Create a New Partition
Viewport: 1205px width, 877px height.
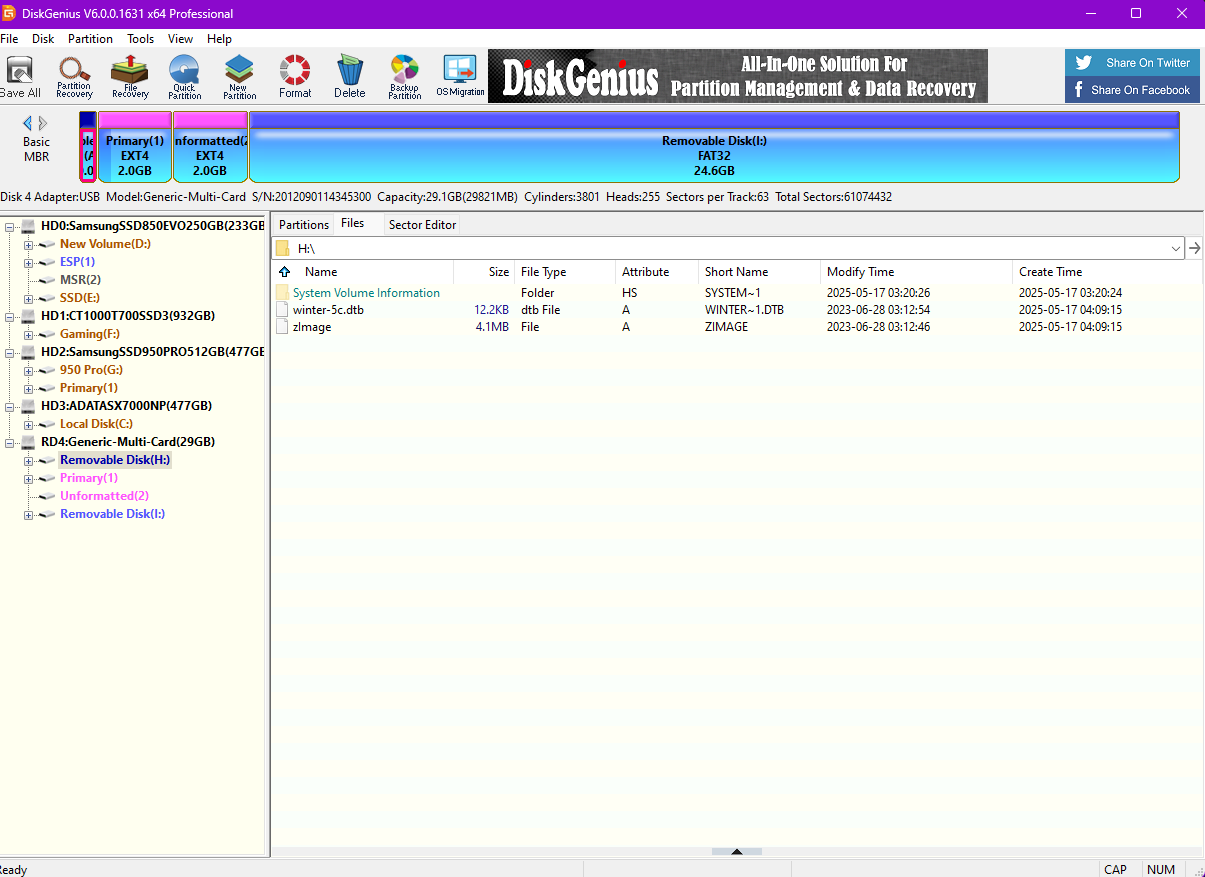point(239,76)
